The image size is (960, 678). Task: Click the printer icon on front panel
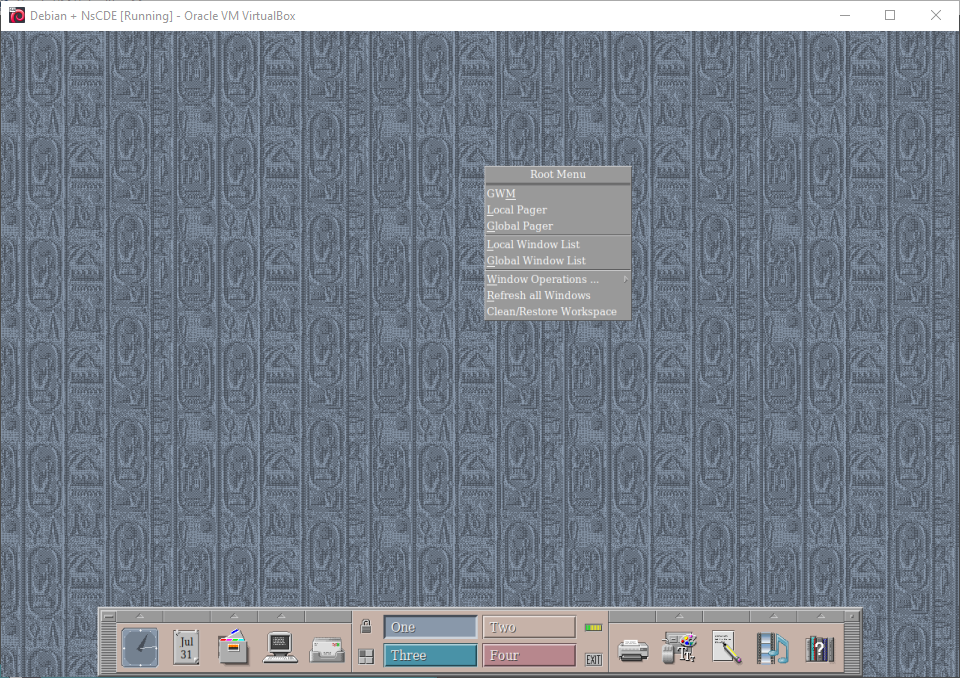633,649
